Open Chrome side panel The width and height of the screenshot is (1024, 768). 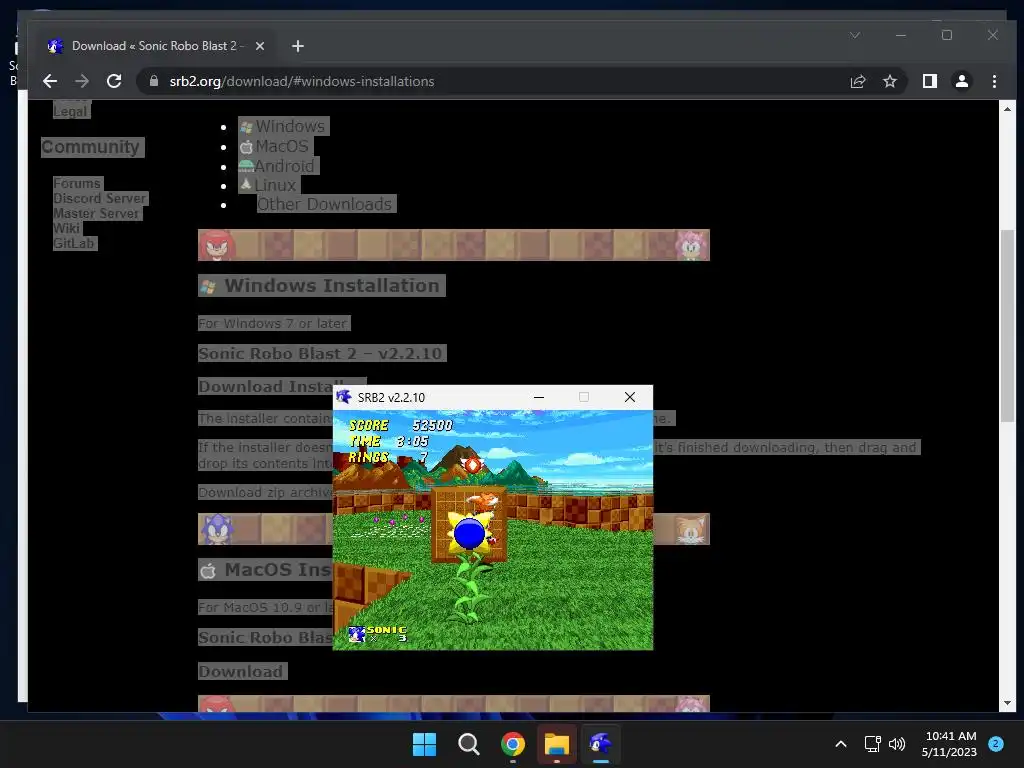(x=929, y=81)
